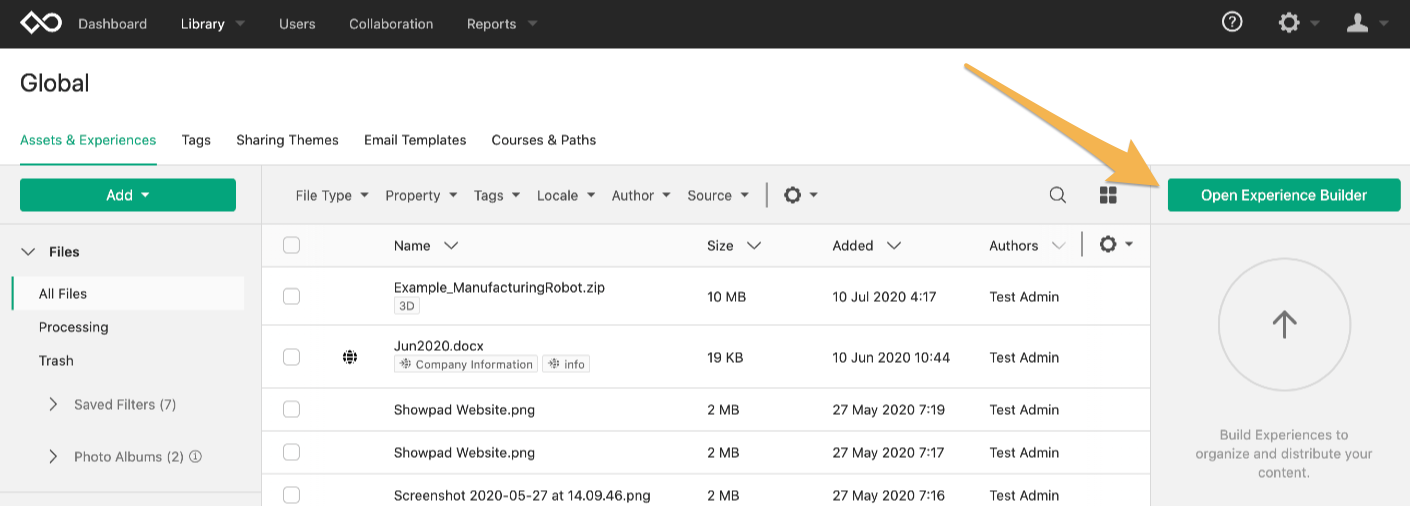Open Collaboration in top navigation
1410x506 pixels.
pyautogui.click(x=391, y=23)
